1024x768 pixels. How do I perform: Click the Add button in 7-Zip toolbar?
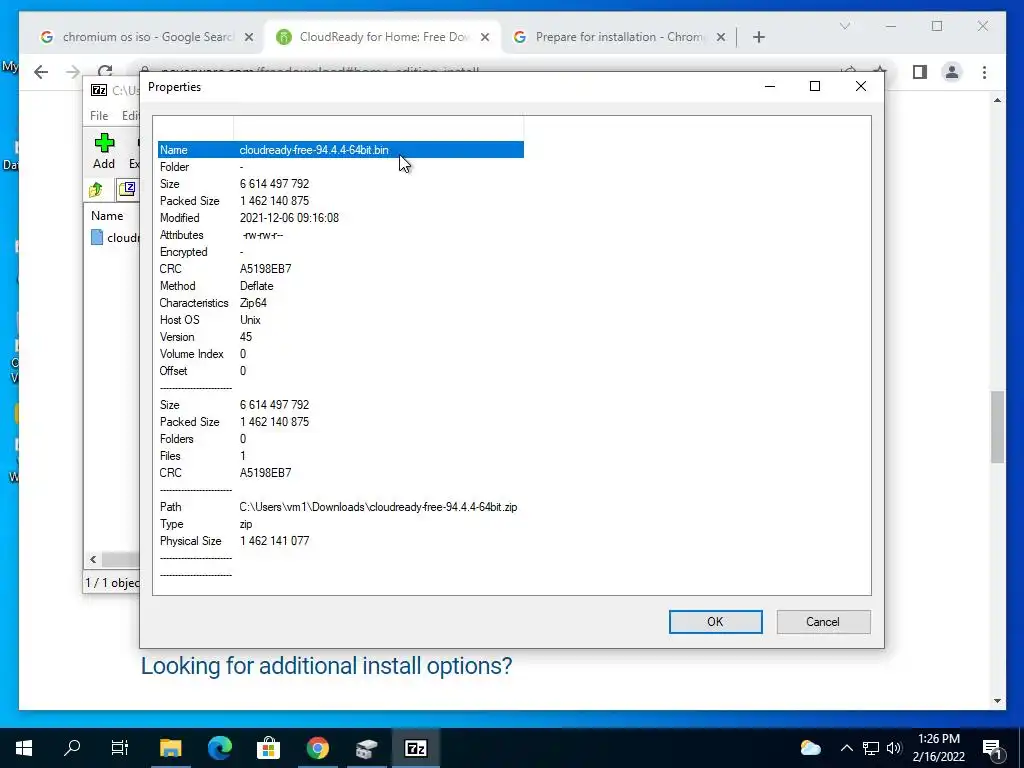click(x=104, y=152)
